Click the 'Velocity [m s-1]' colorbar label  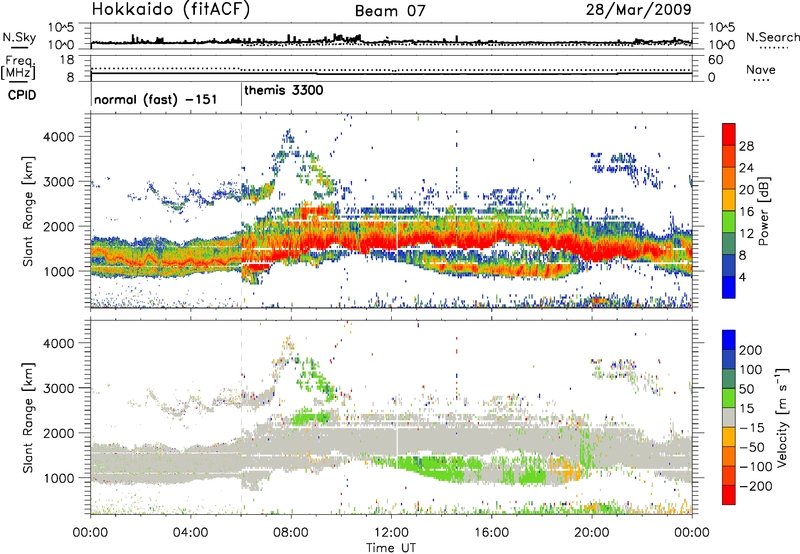pos(783,417)
